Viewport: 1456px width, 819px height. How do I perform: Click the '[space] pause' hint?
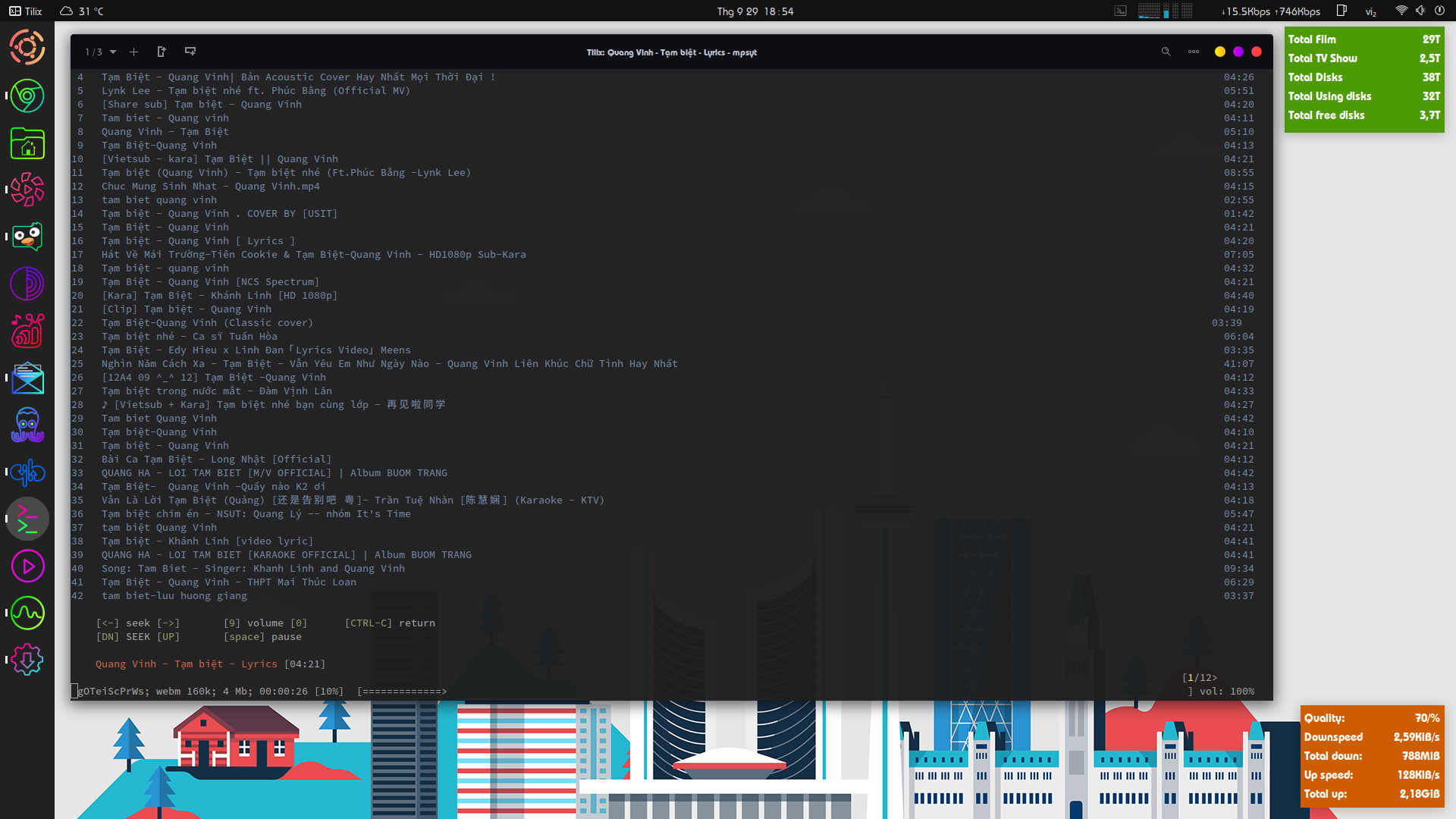[x=262, y=637]
